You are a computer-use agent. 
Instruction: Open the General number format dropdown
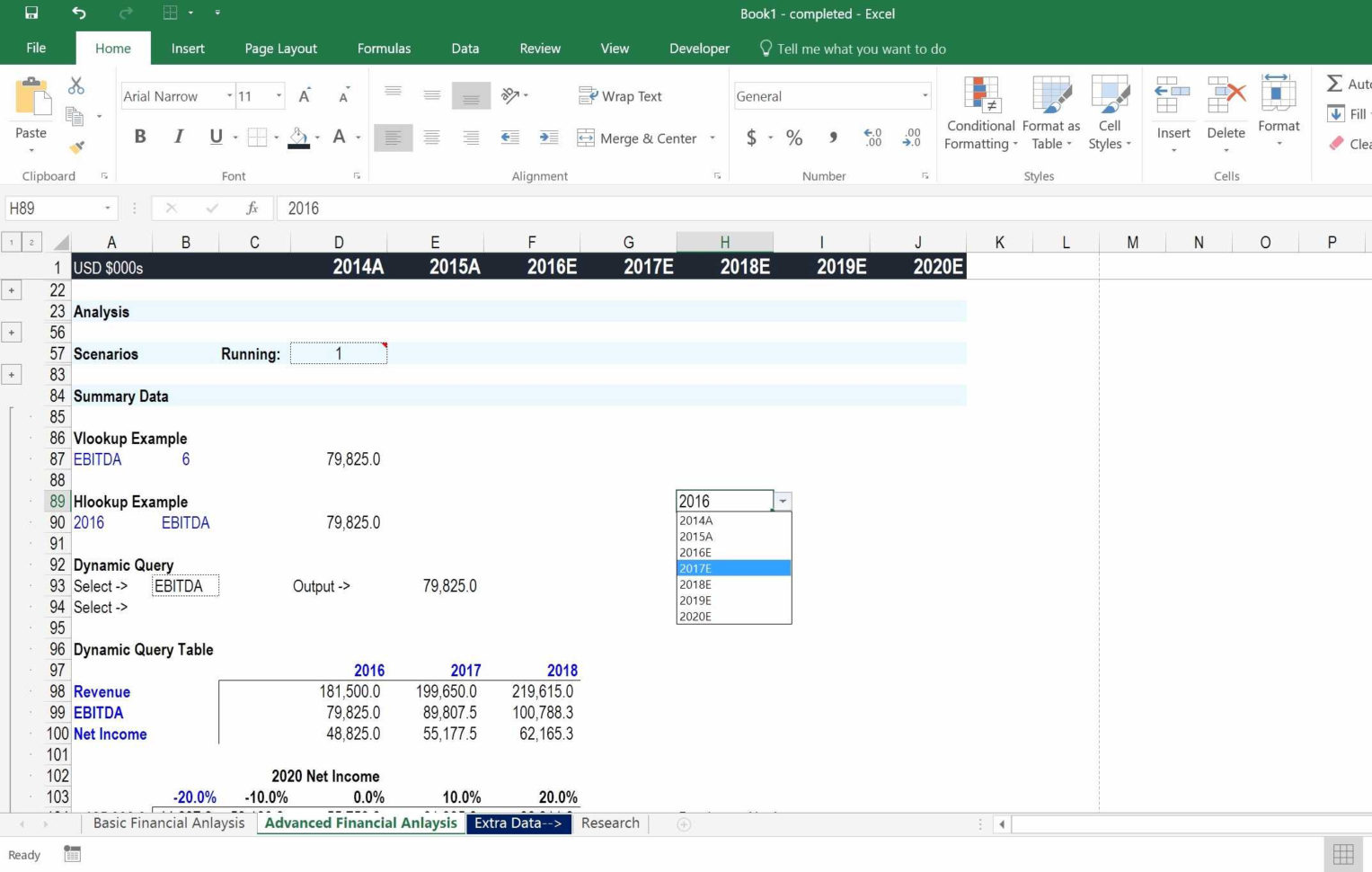(x=924, y=95)
